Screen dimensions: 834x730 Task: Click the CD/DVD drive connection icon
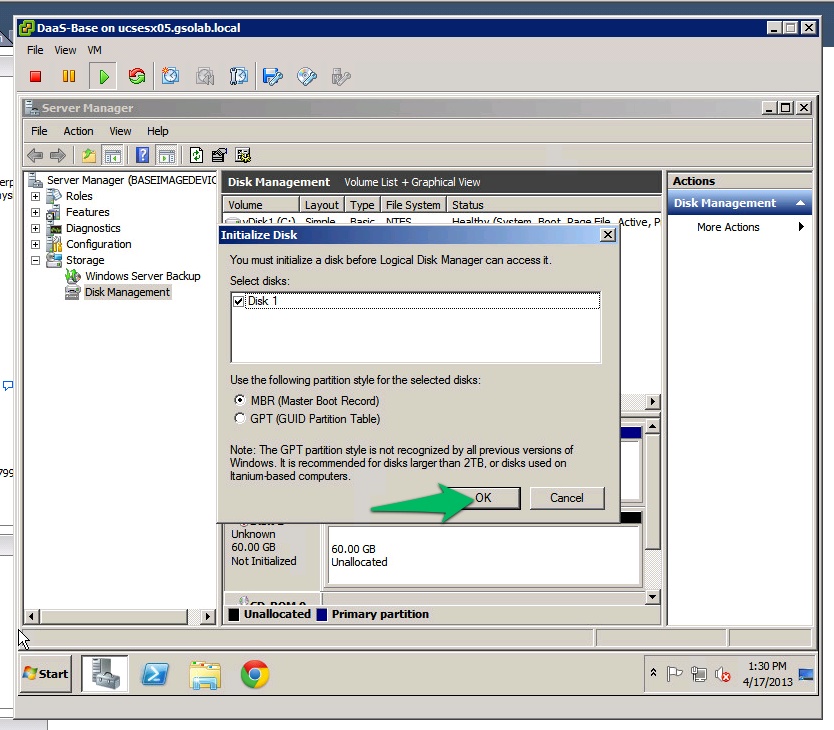pos(307,77)
